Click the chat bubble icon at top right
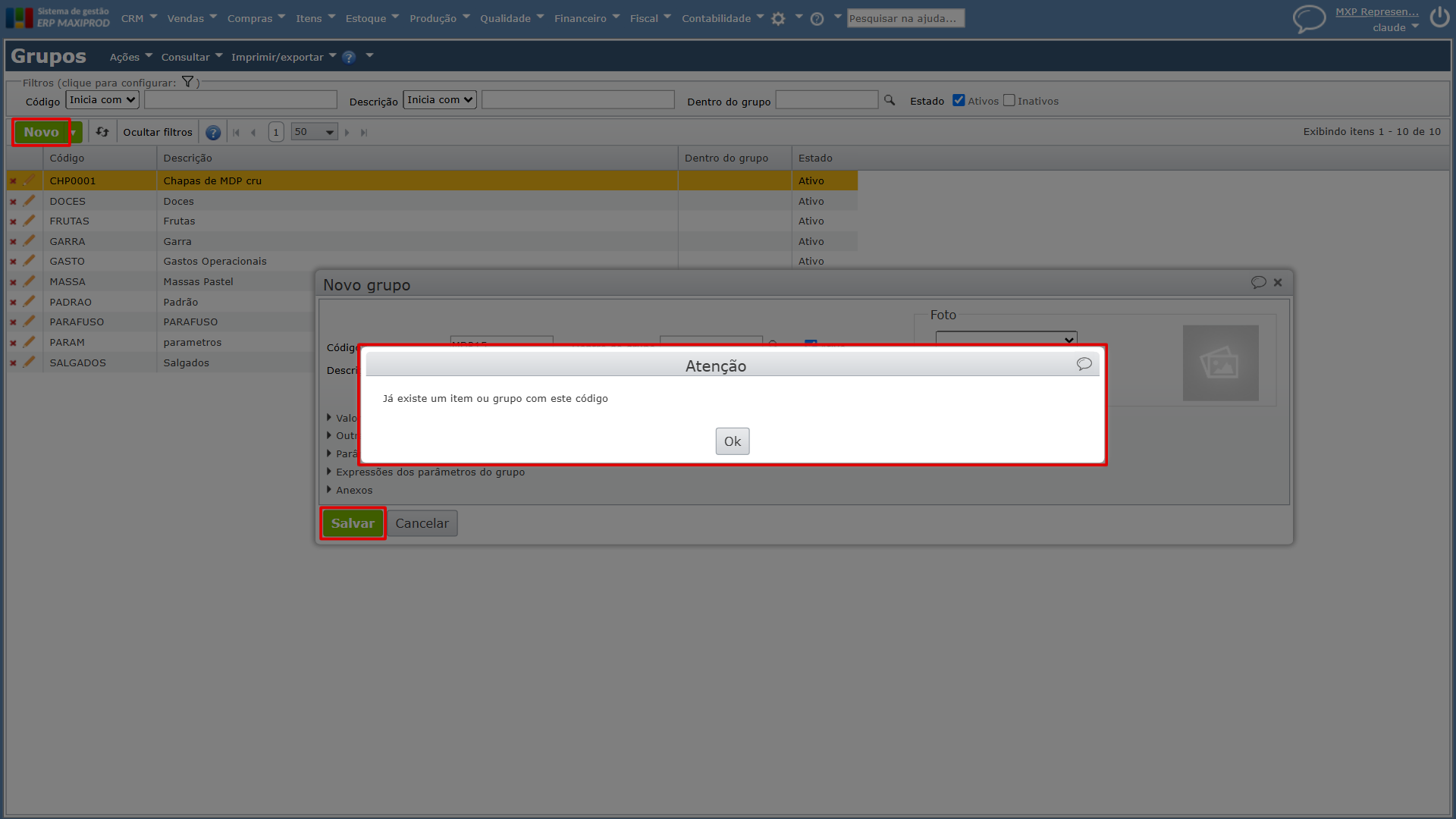Viewport: 1456px width, 819px height. 1309,19
